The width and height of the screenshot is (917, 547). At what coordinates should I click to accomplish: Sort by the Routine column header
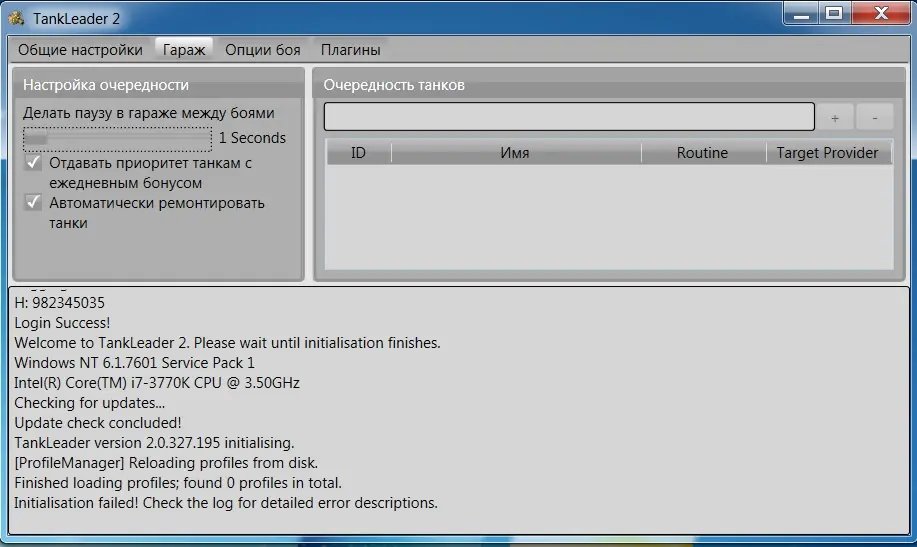click(x=702, y=153)
